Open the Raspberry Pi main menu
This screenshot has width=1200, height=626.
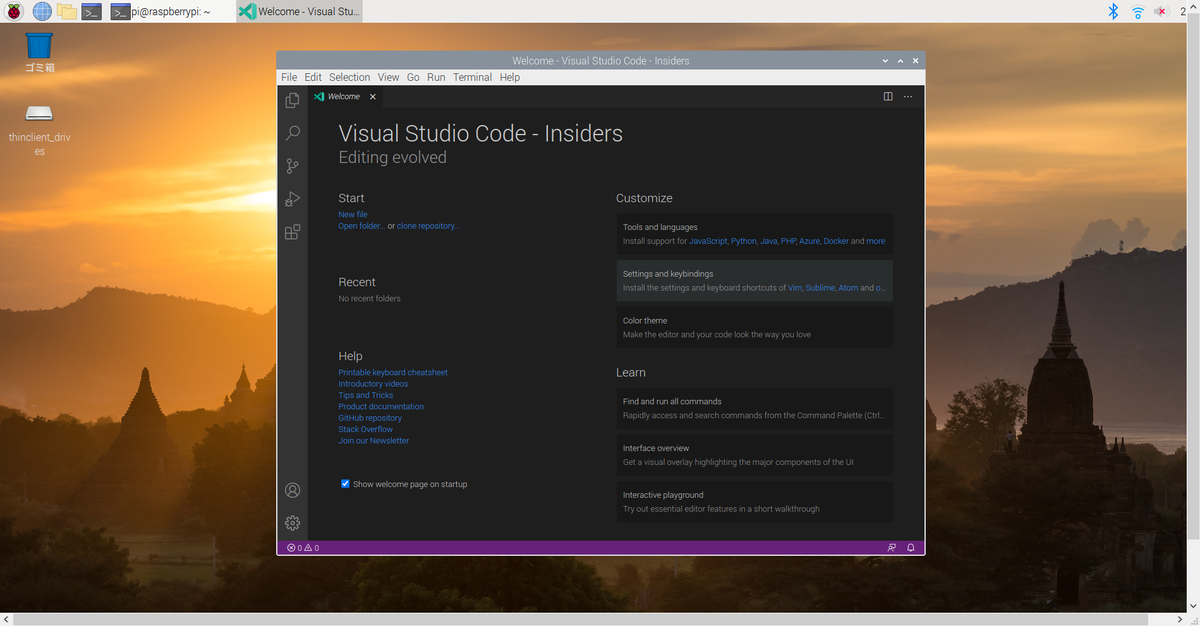click(16, 11)
